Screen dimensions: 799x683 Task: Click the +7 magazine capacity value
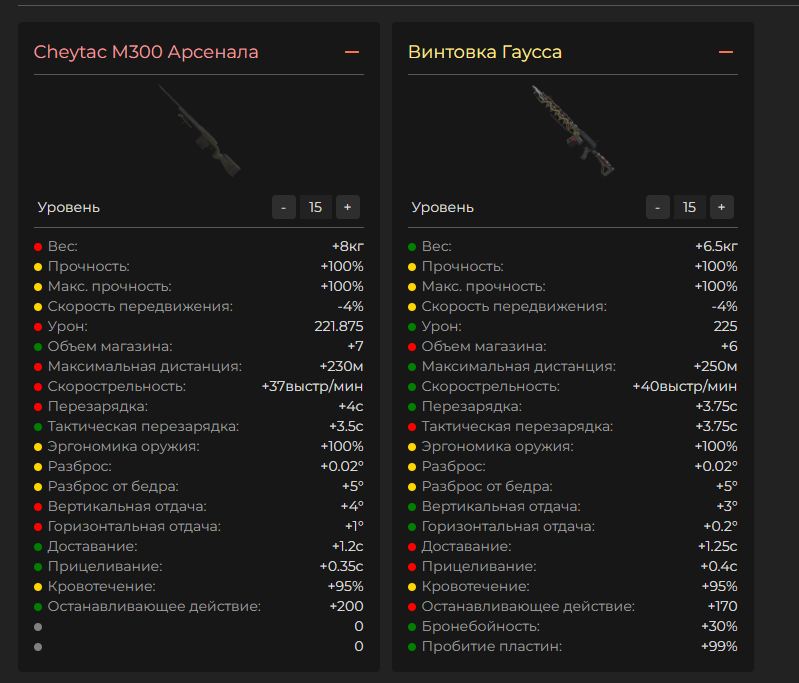(355, 347)
